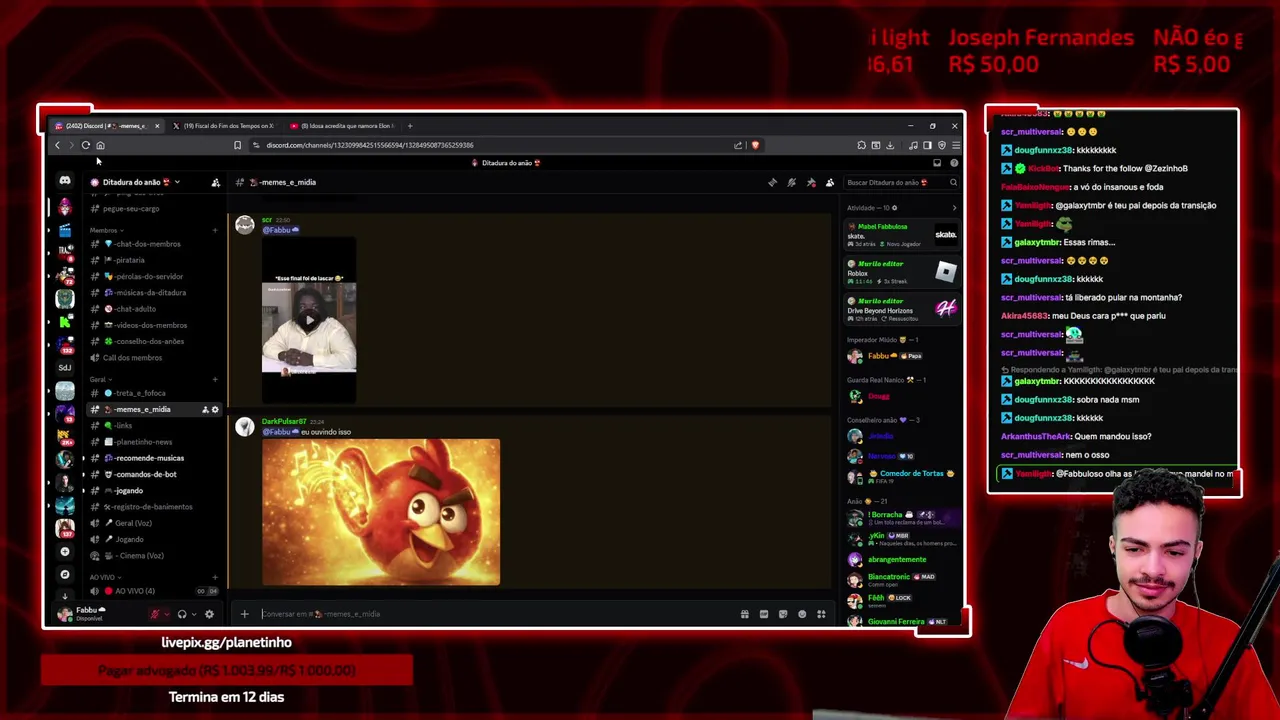Viewport: 1280px width, 720px height.
Task: Open pirataria channel
Action: (x=154, y=260)
